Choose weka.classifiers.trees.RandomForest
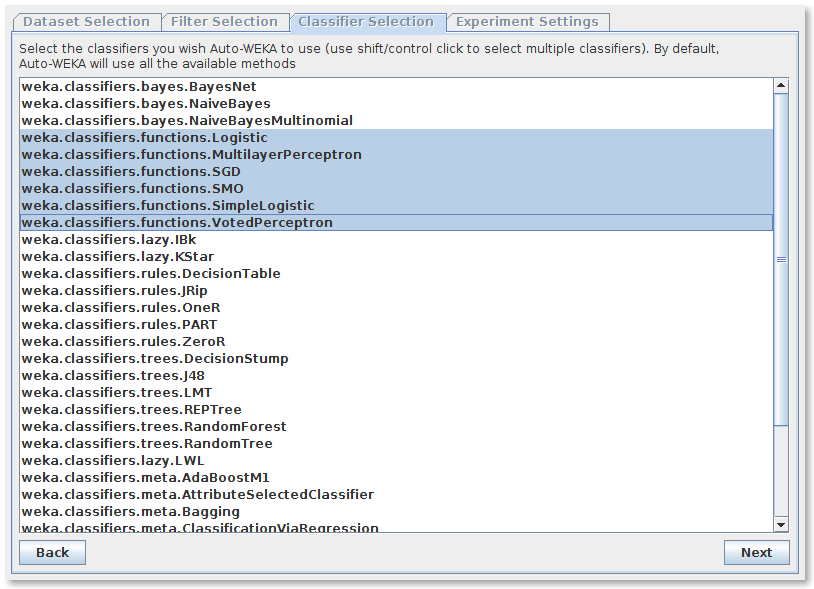Screen dimensions: 814x589 (x=397, y=427)
